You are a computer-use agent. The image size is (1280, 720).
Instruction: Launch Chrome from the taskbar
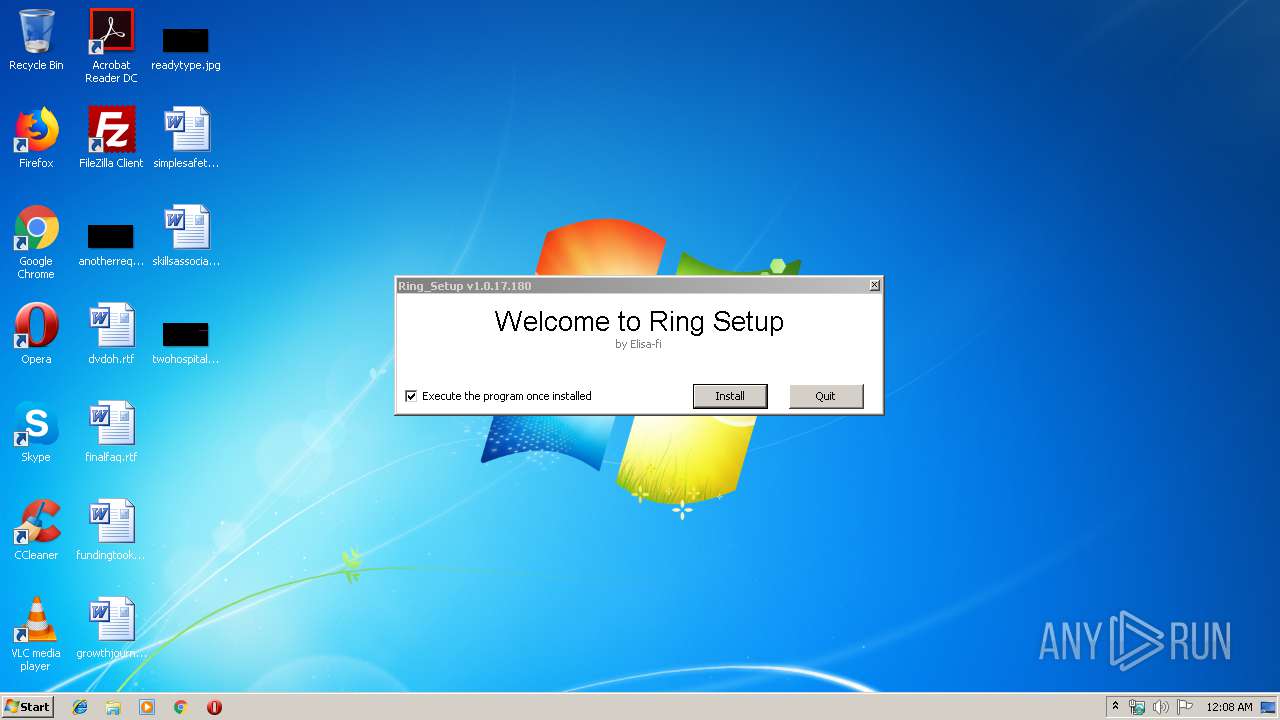pyautogui.click(x=181, y=707)
